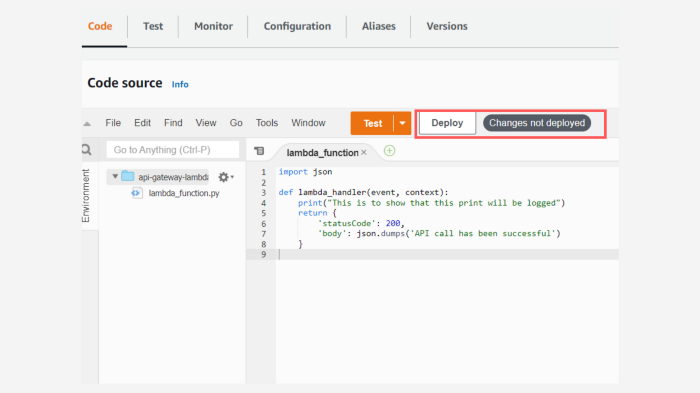Click the 'body': json.dumps line
The height and width of the screenshot is (393, 700).
pos(439,234)
